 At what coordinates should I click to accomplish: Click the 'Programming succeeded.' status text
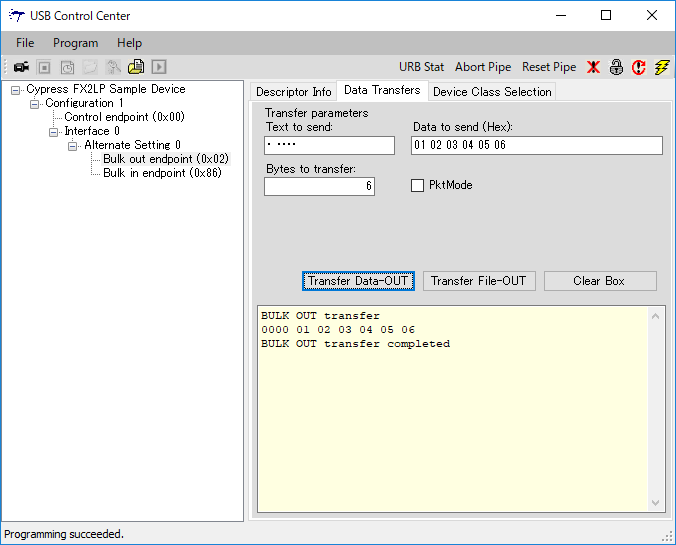click(64, 534)
